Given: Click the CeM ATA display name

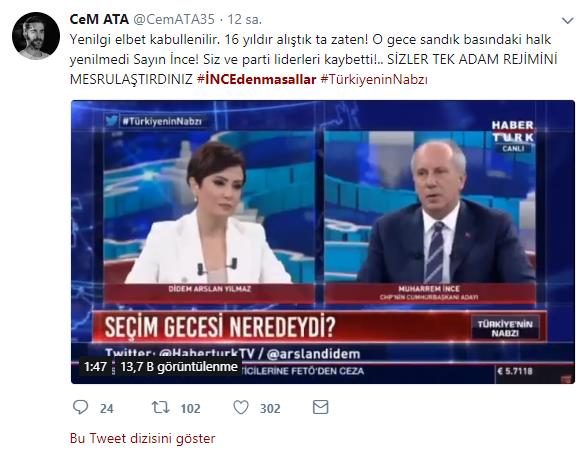Looking at the screenshot, I should (x=99, y=19).
